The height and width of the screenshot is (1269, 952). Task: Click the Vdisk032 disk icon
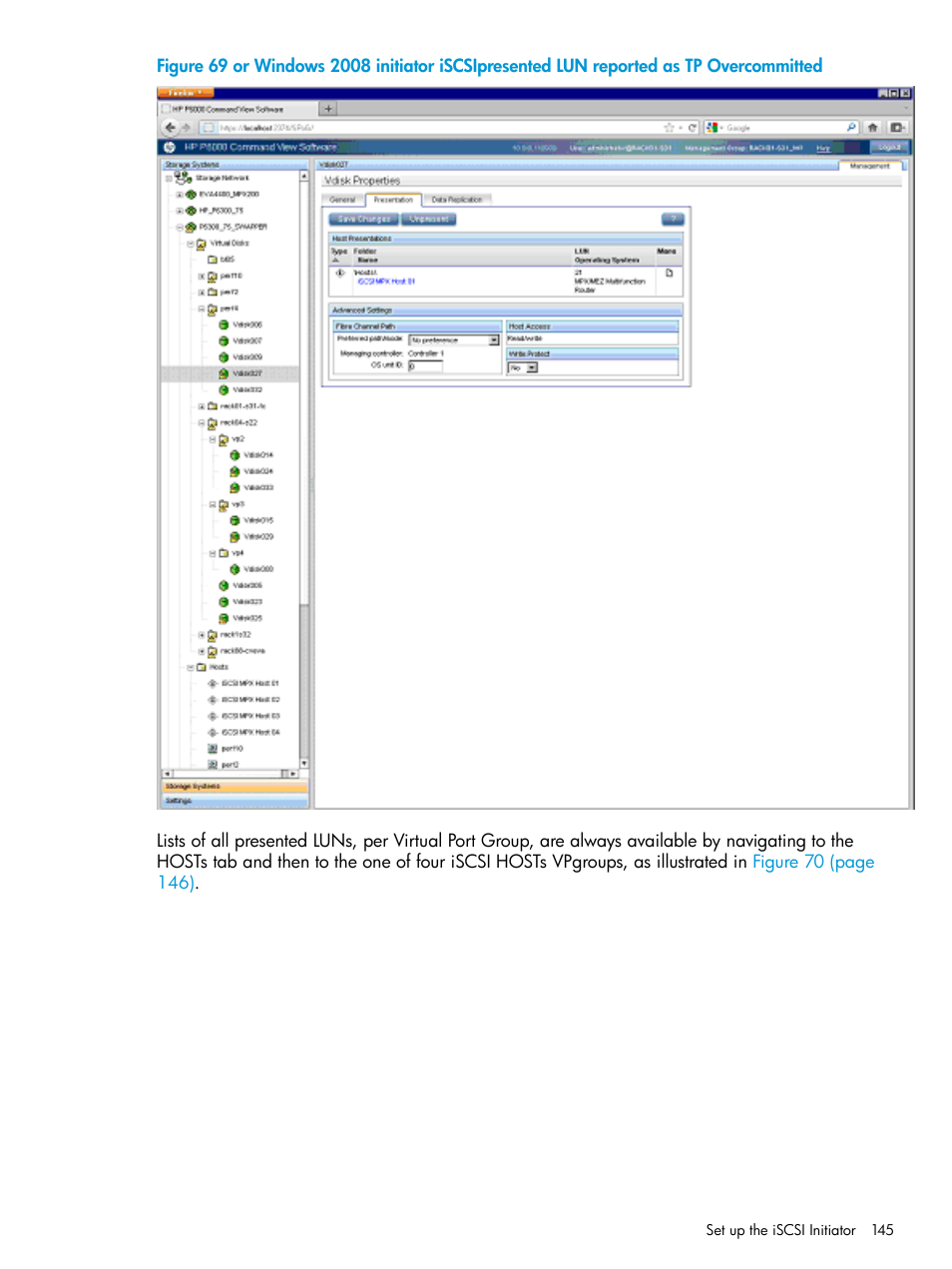click(x=225, y=389)
